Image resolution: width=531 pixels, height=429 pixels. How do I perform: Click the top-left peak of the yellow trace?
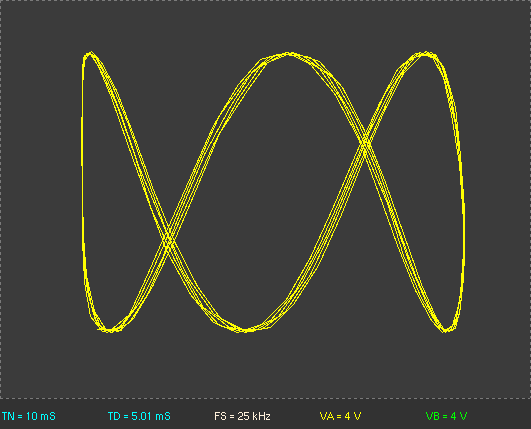(90, 53)
